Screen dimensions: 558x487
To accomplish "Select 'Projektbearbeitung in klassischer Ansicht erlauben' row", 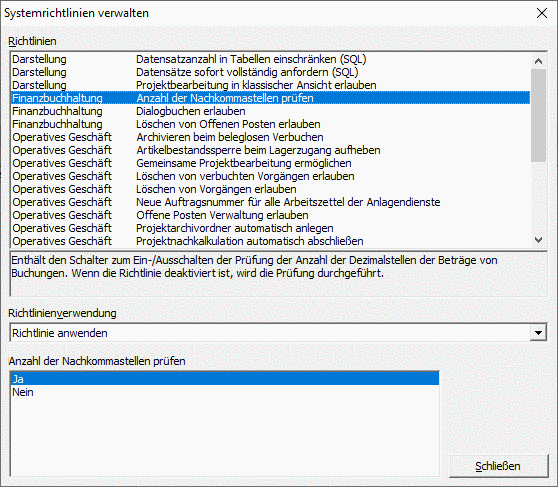I will [x=270, y=85].
